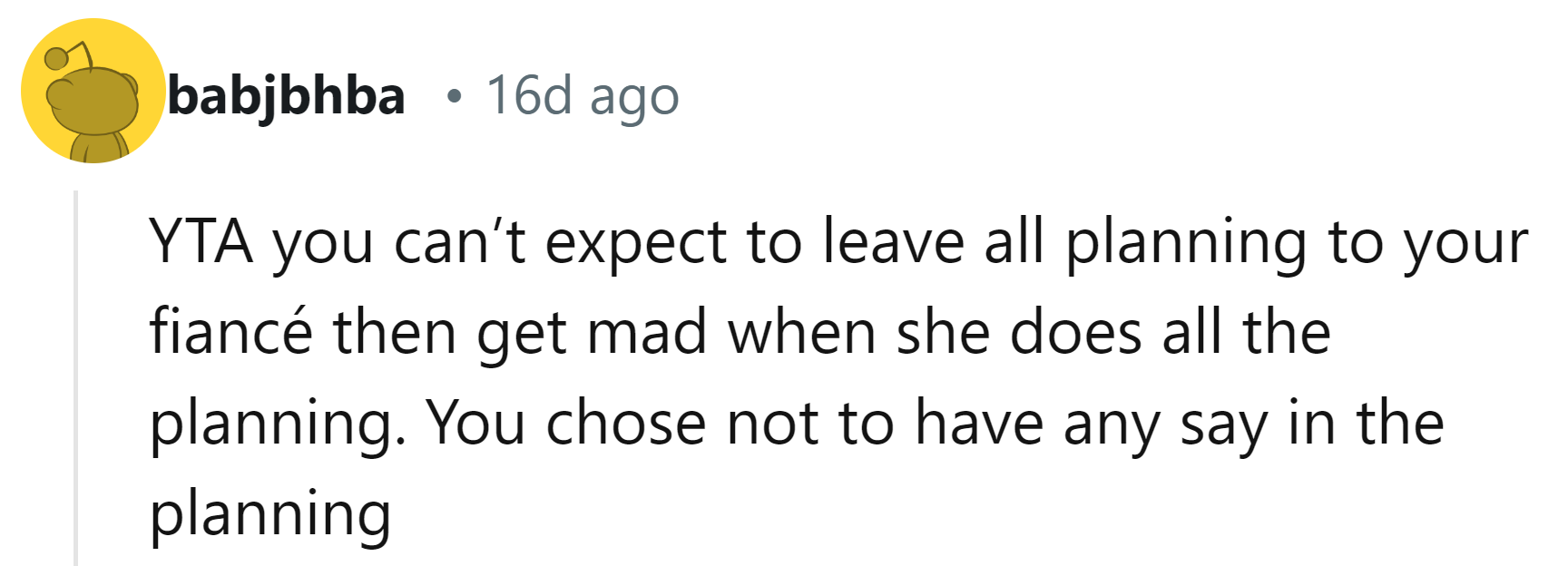Click the word "then" after fiancé
Image resolution: width=1568 pixels, height=566 pixels.
395,332
